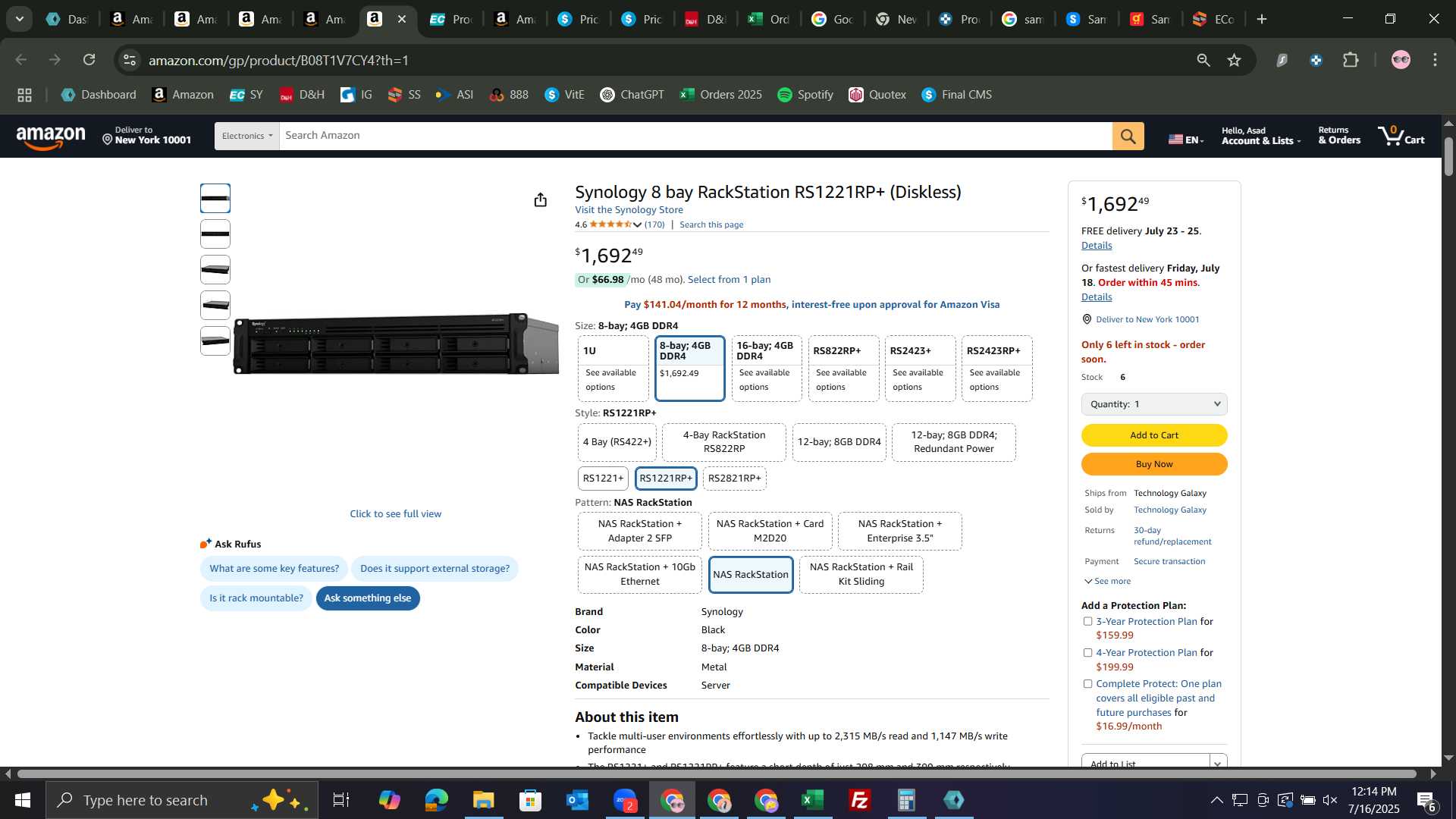Image resolution: width=1456 pixels, height=819 pixels.
Task: Click the Add to Cart button
Action: click(x=1153, y=435)
